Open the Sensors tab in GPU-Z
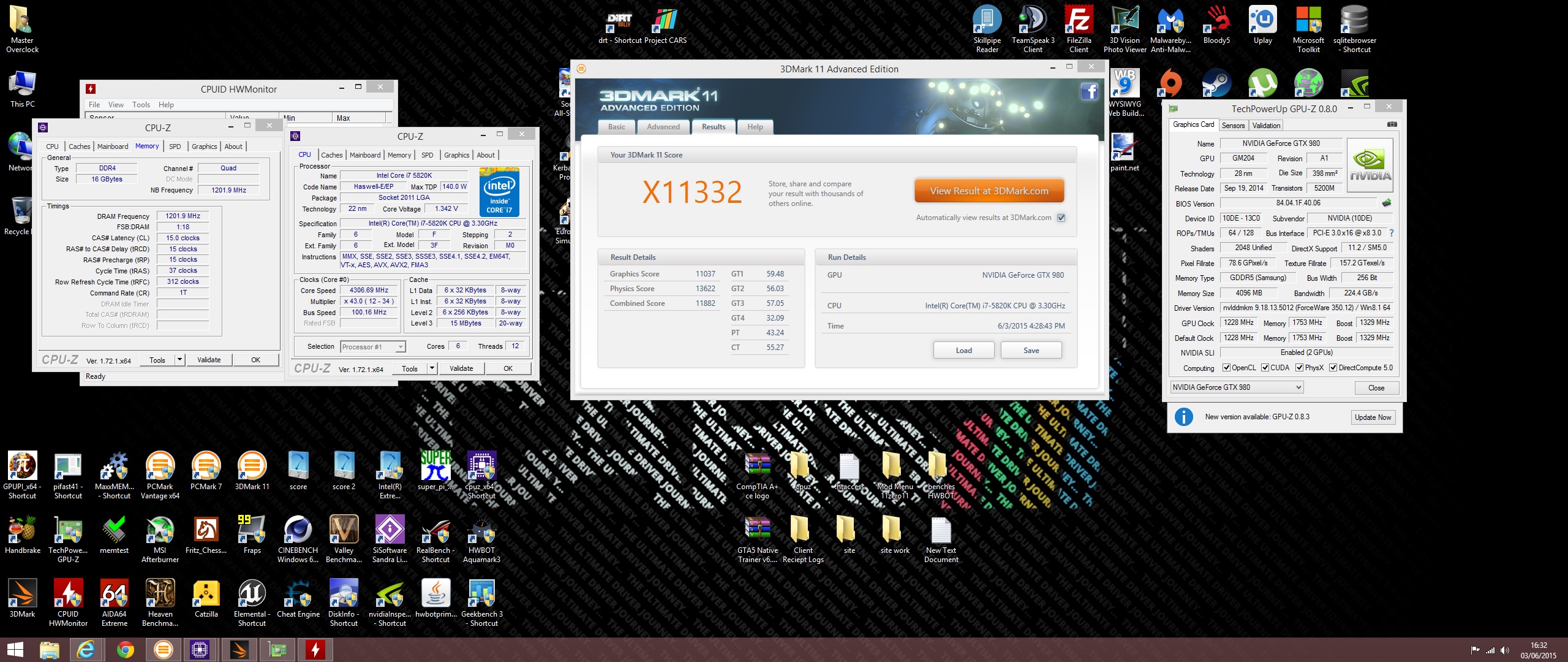Viewport: 1568px width, 662px height. click(x=1233, y=126)
